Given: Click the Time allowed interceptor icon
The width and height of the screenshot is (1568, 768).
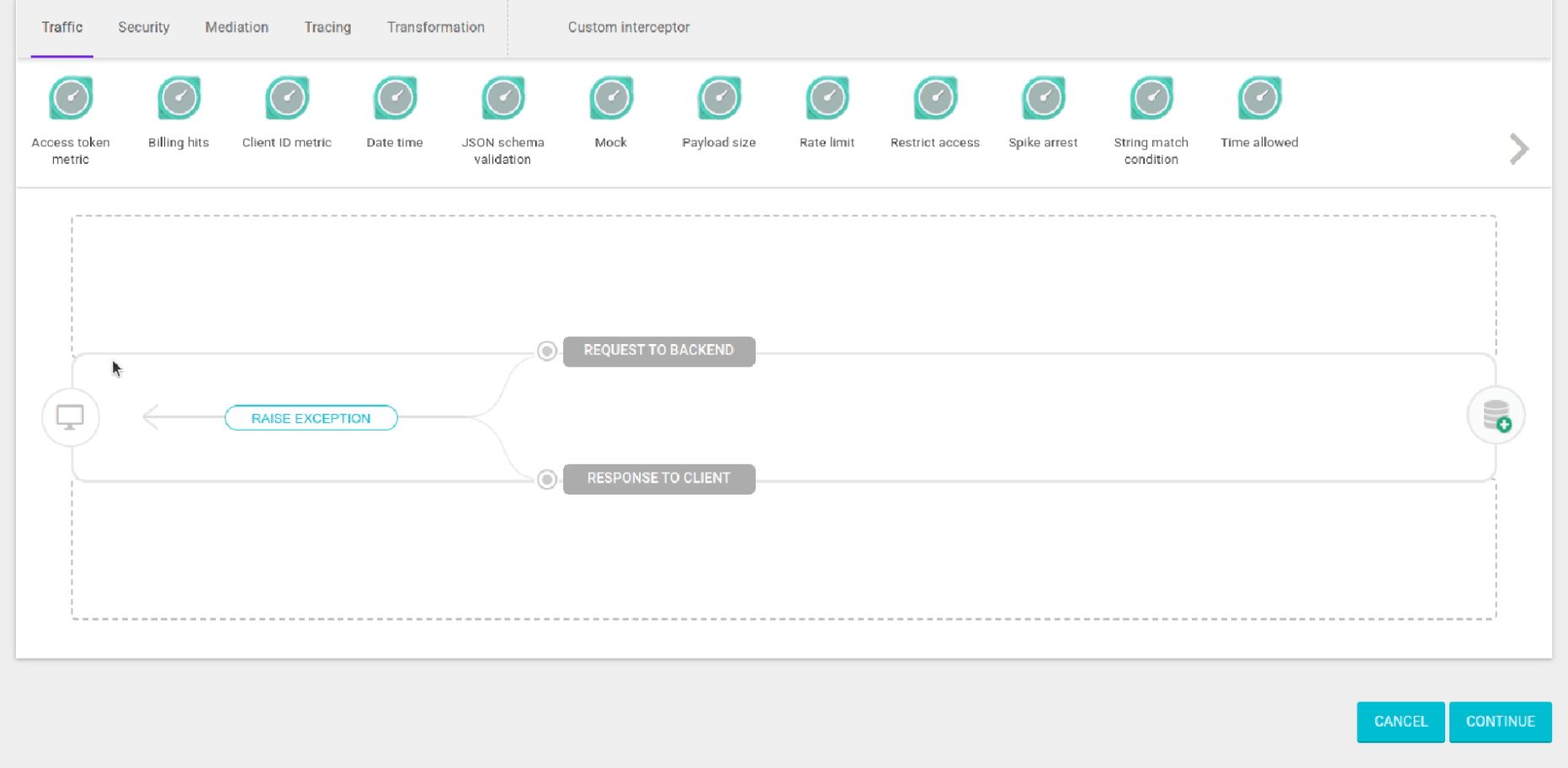Looking at the screenshot, I should coord(1259,98).
